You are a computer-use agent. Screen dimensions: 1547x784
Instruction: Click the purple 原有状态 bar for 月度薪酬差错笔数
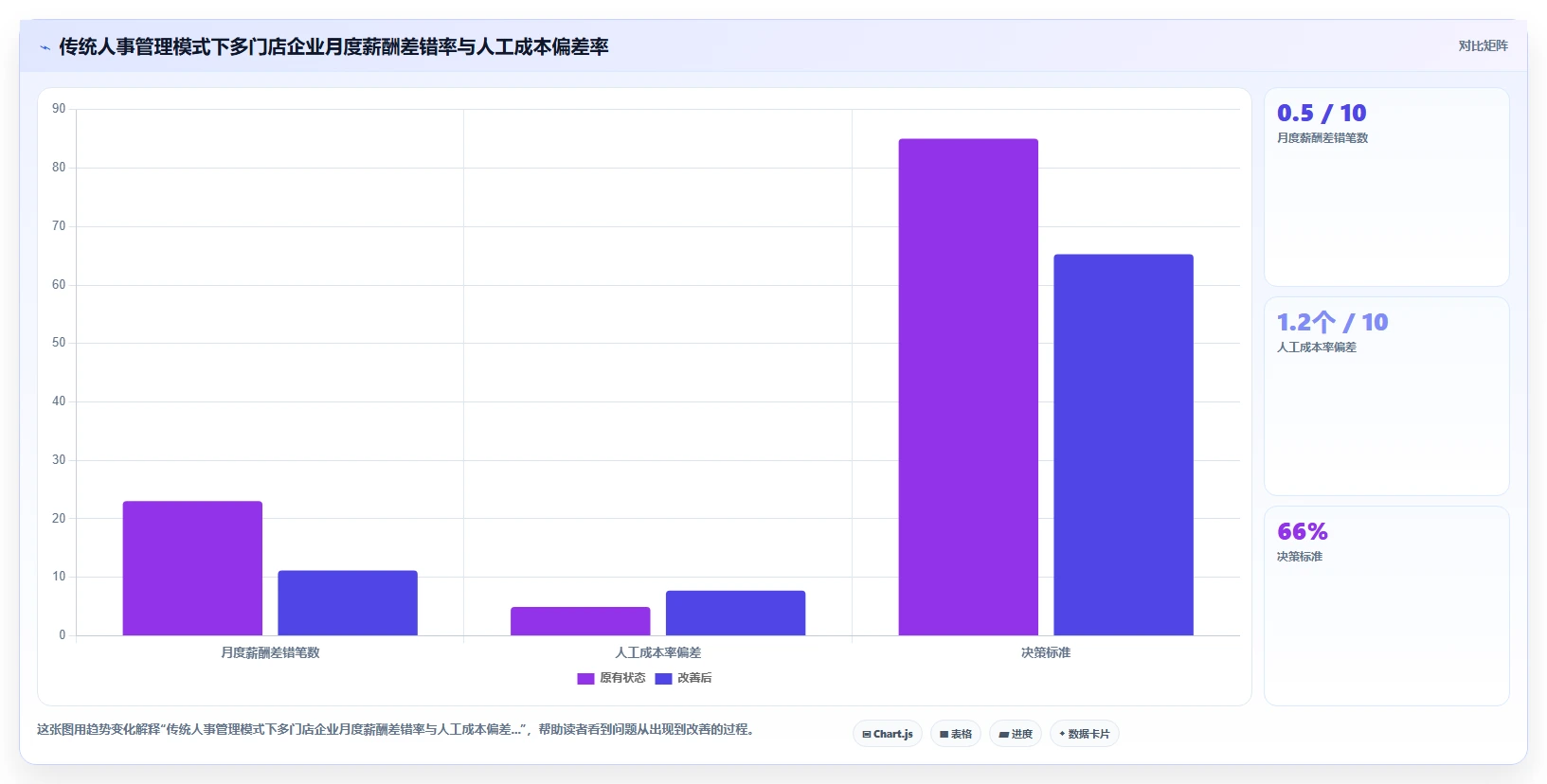click(192, 568)
